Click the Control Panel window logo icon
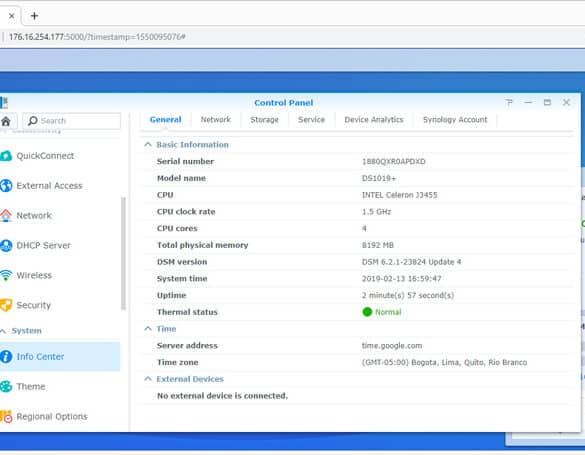Screen dimensions: 585x455 pos(4,103)
